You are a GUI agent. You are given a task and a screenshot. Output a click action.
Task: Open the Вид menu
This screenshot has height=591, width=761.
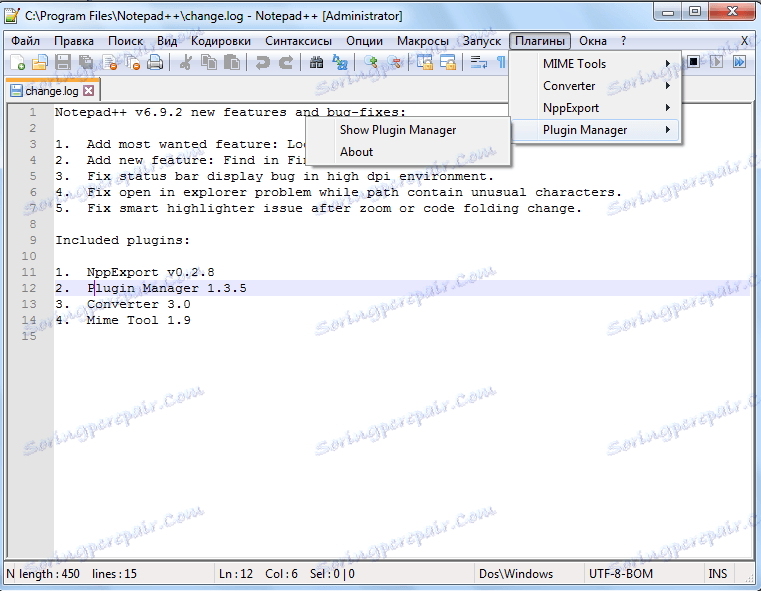point(167,41)
